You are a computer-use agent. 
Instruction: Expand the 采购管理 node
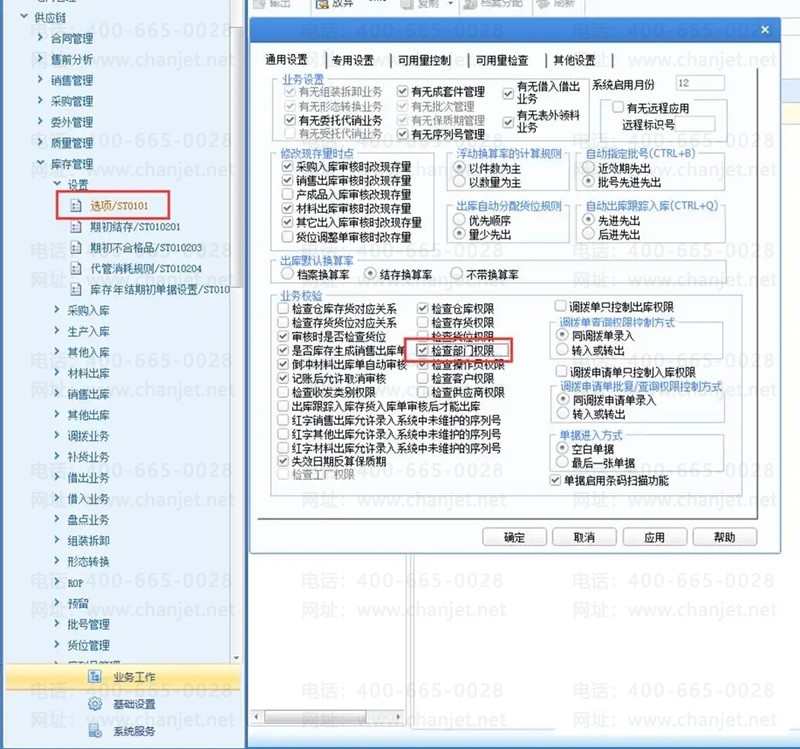[x=40, y=101]
